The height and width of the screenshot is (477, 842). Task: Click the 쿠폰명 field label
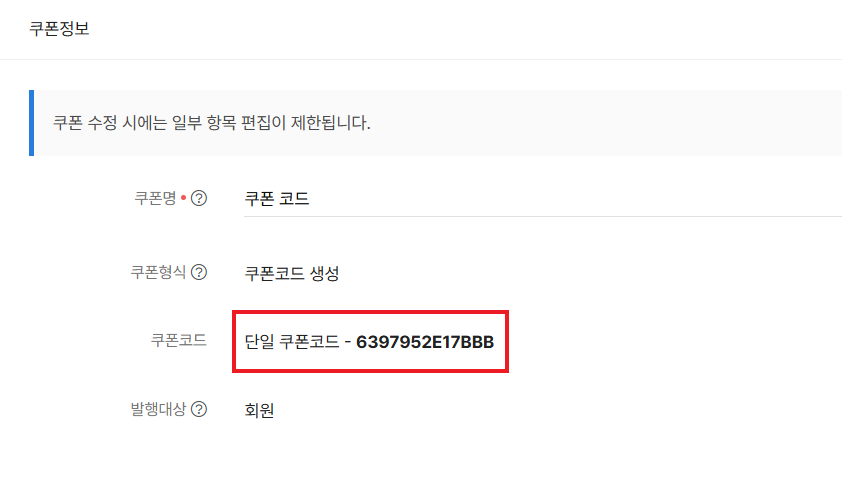click(155, 198)
